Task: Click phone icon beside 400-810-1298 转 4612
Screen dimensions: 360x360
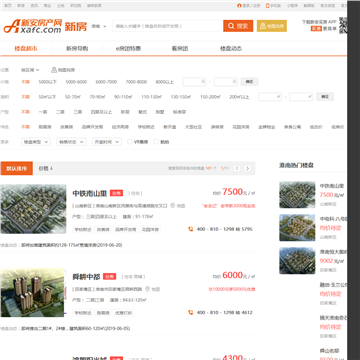Action: pyautogui.click(x=191, y=312)
